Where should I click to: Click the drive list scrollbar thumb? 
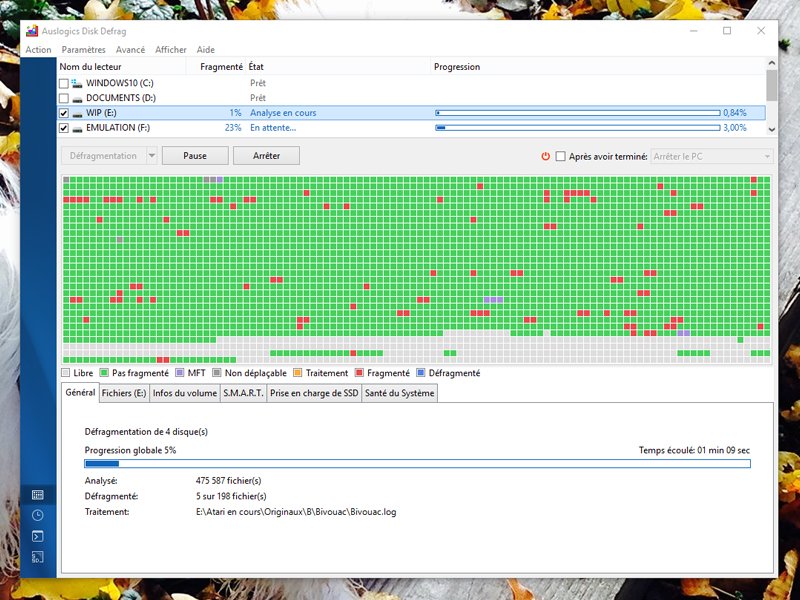tap(771, 86)
